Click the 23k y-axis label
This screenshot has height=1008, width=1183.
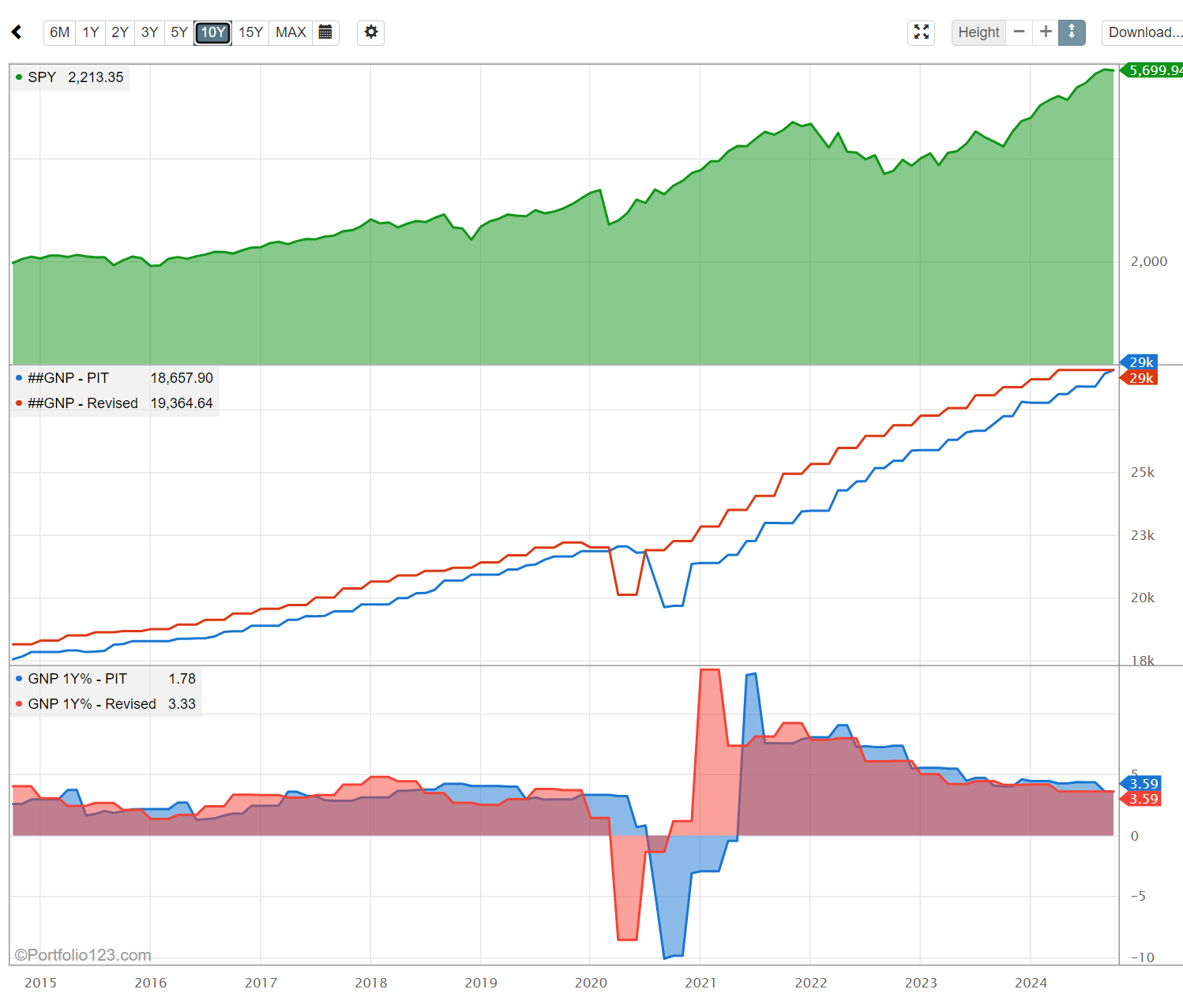pos(1143,535)
